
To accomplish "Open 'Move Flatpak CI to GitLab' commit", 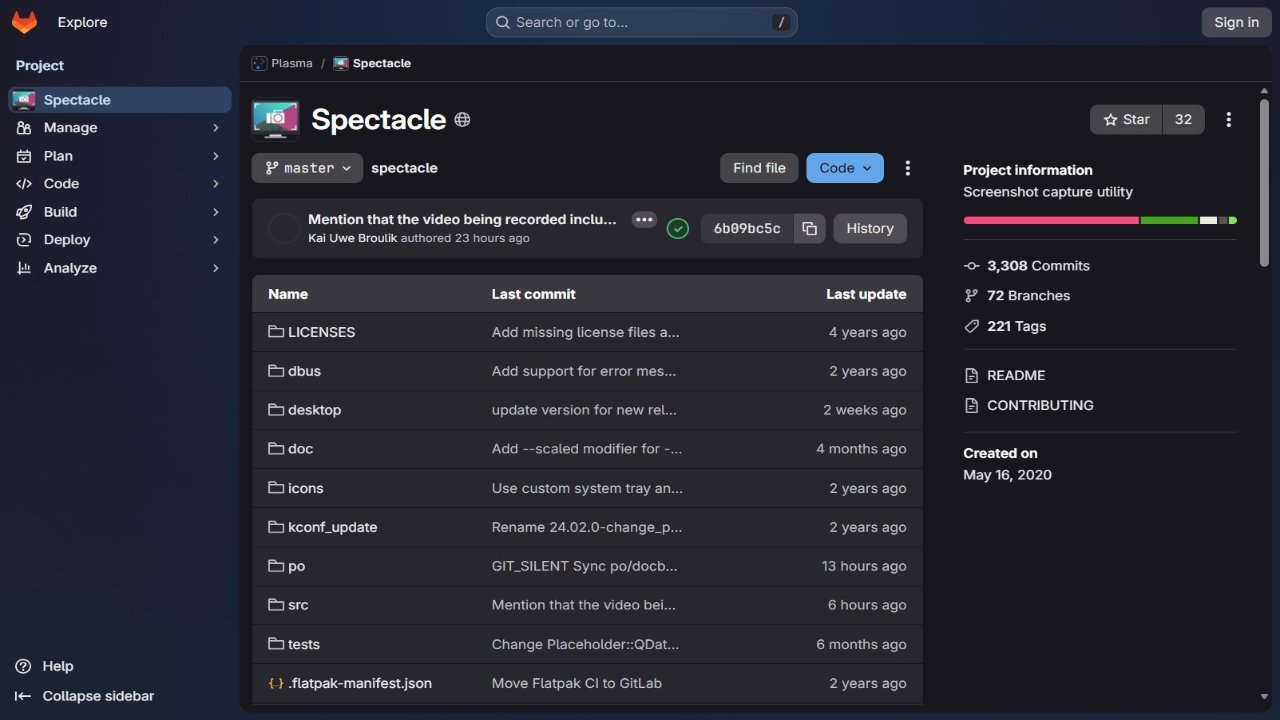I will pyautogui.click(x=577, y=684).
